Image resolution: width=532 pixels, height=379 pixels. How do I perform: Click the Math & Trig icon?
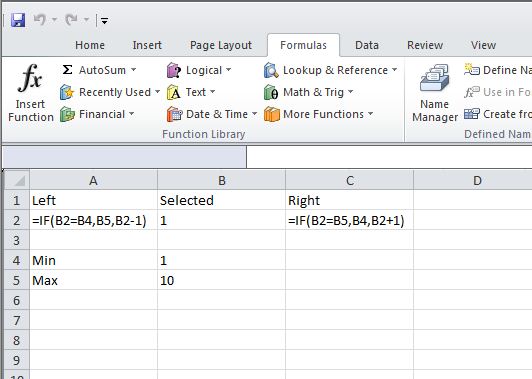pyautogui.click(x=271, y=92)
